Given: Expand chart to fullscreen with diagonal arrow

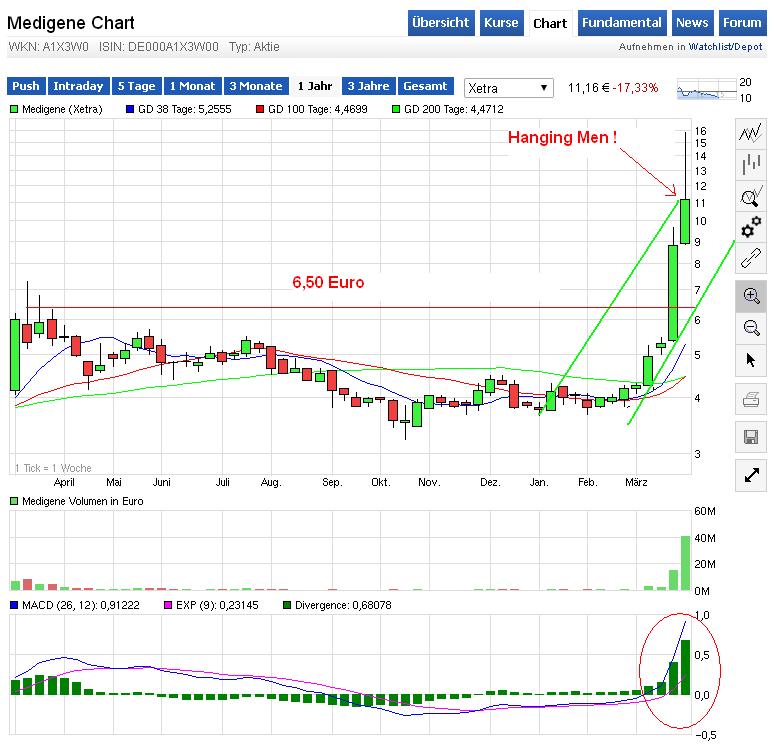Looking at the screenshot, I should click(x=751, y=476).
